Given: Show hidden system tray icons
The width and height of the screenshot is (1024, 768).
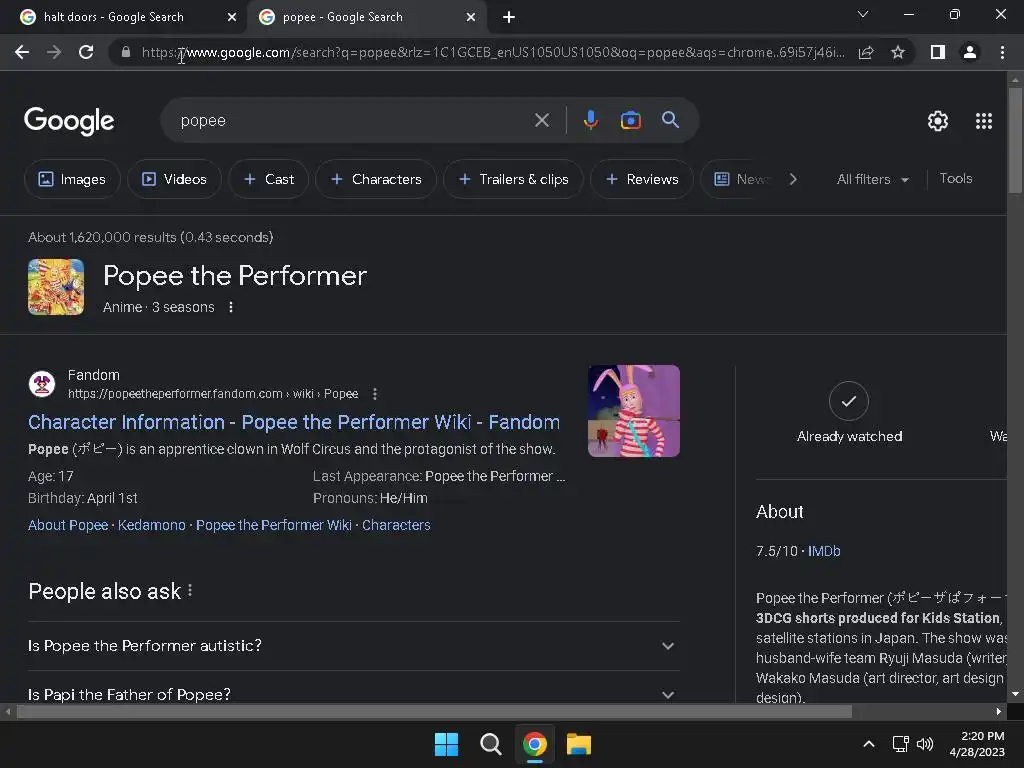Looking at the screenshot, I should tap(869, 744).
